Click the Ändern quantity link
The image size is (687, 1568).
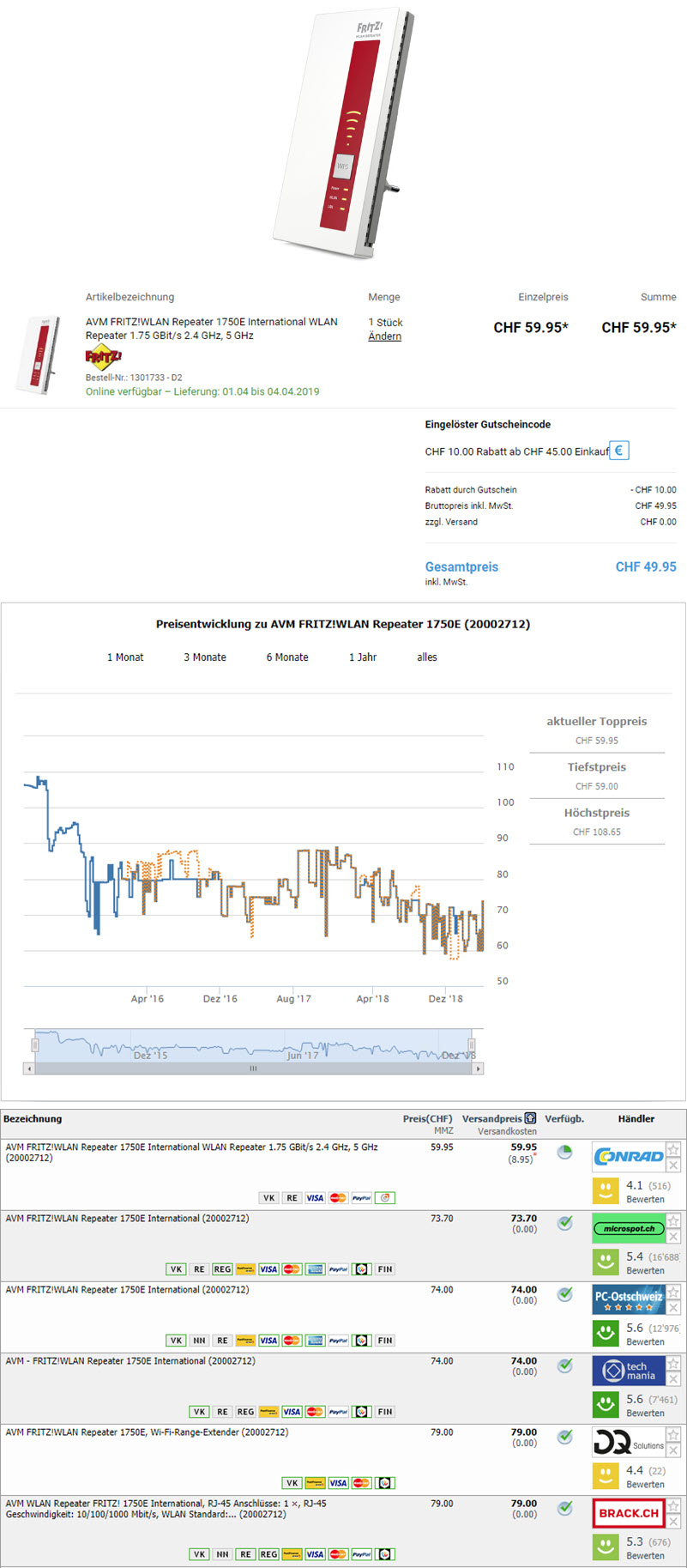(384, 336)
